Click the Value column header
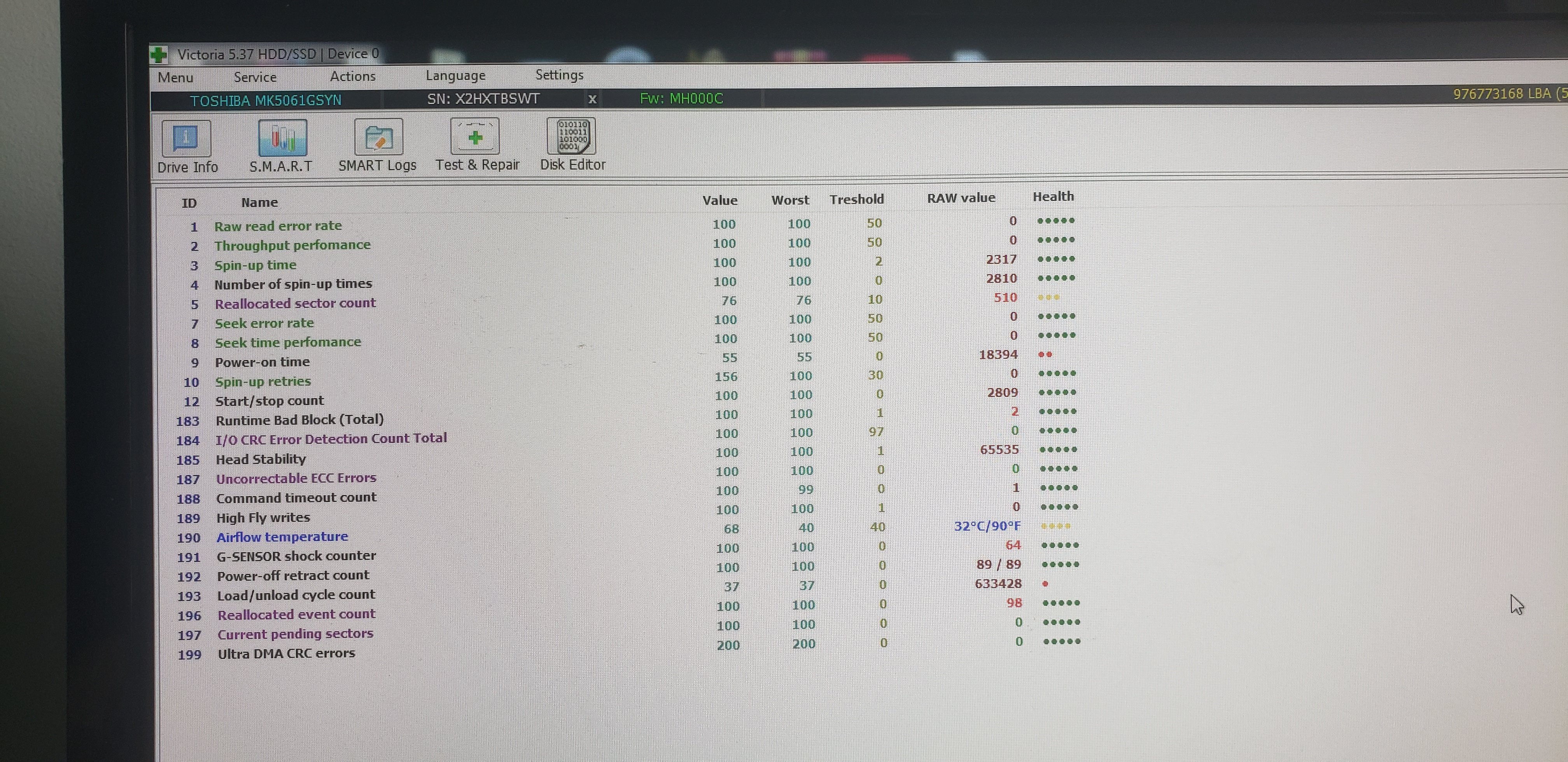This screenshot has height=762, width=1568. (719, 200)
